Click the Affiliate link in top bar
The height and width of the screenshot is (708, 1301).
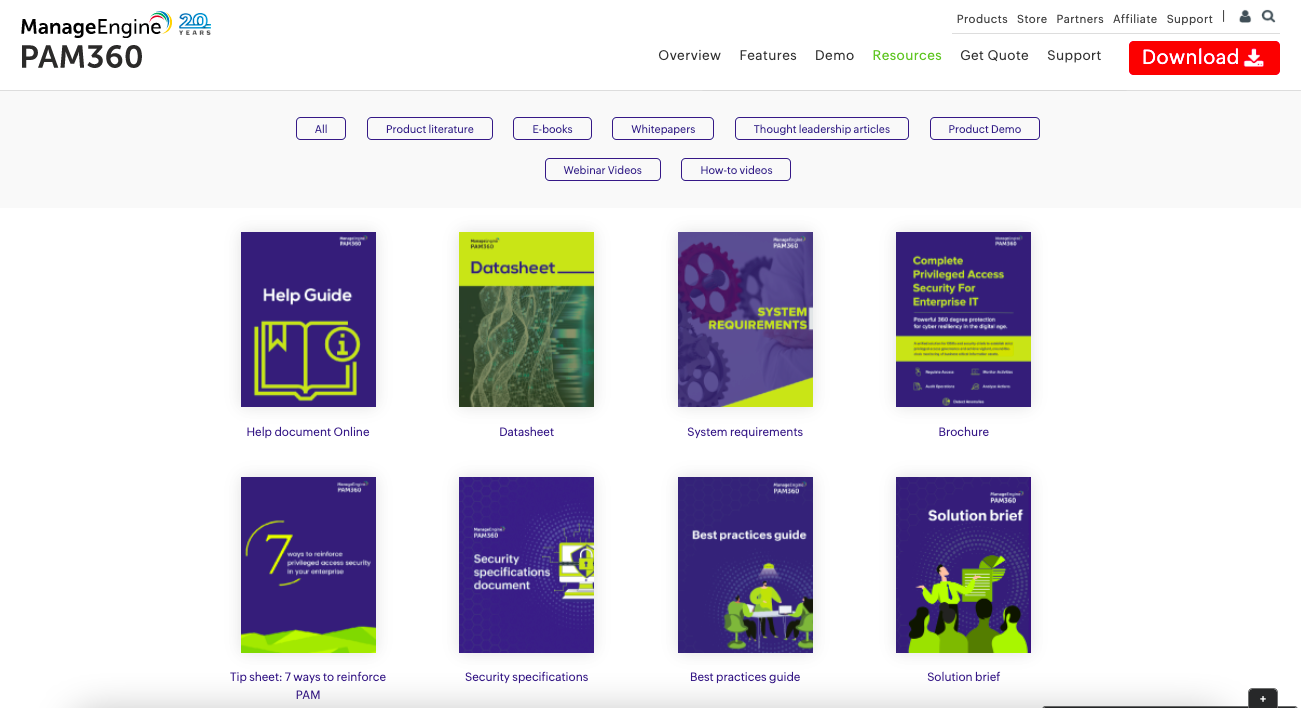click(x=1135, y=19)
